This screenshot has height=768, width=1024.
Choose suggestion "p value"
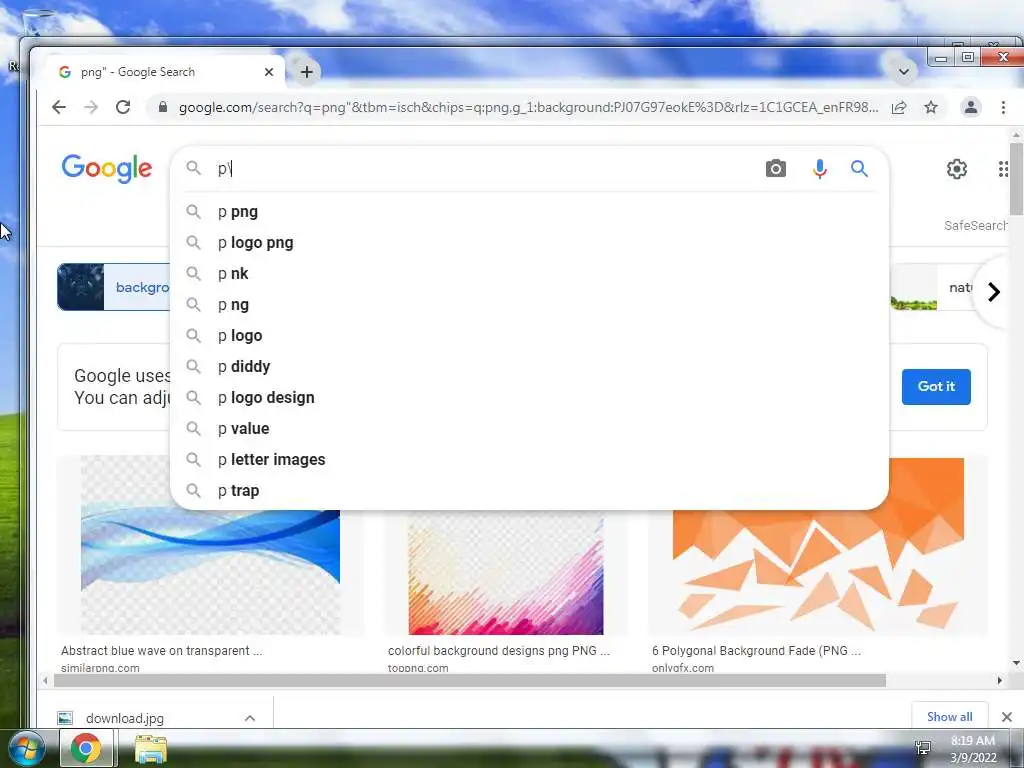tap(529, 428)
